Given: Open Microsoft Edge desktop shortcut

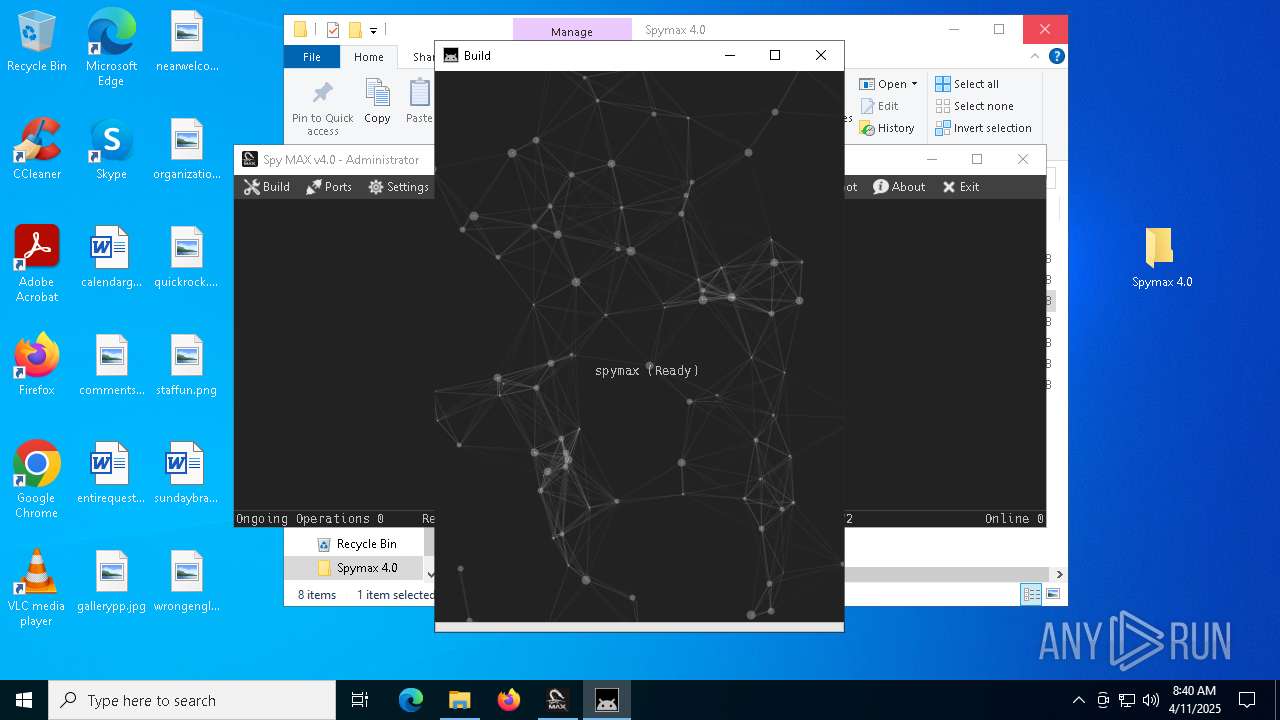Looking at the screenshot, I should pyautogui.click(x=111, y=49).
